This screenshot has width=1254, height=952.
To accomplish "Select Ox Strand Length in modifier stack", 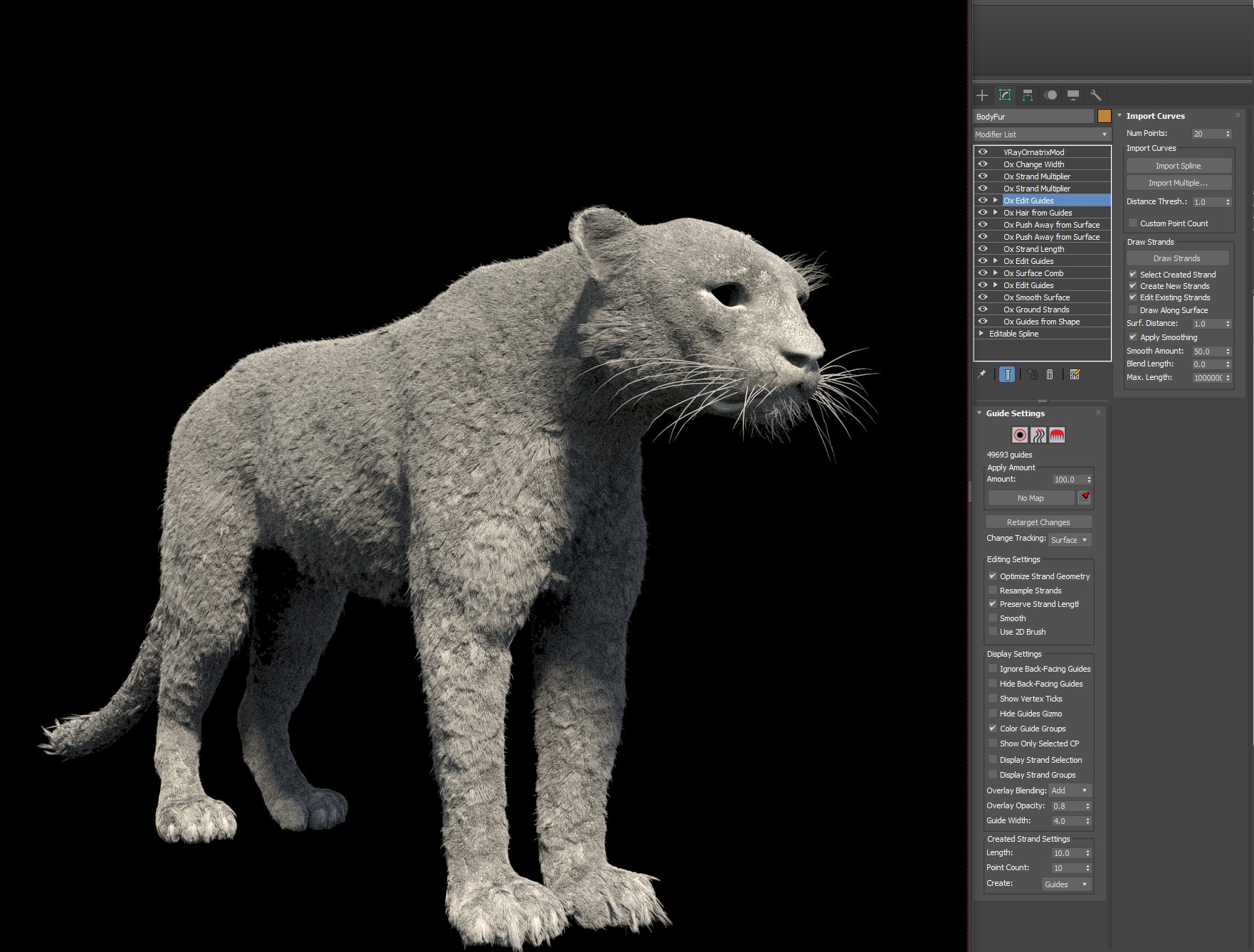I will [1033, 249].
